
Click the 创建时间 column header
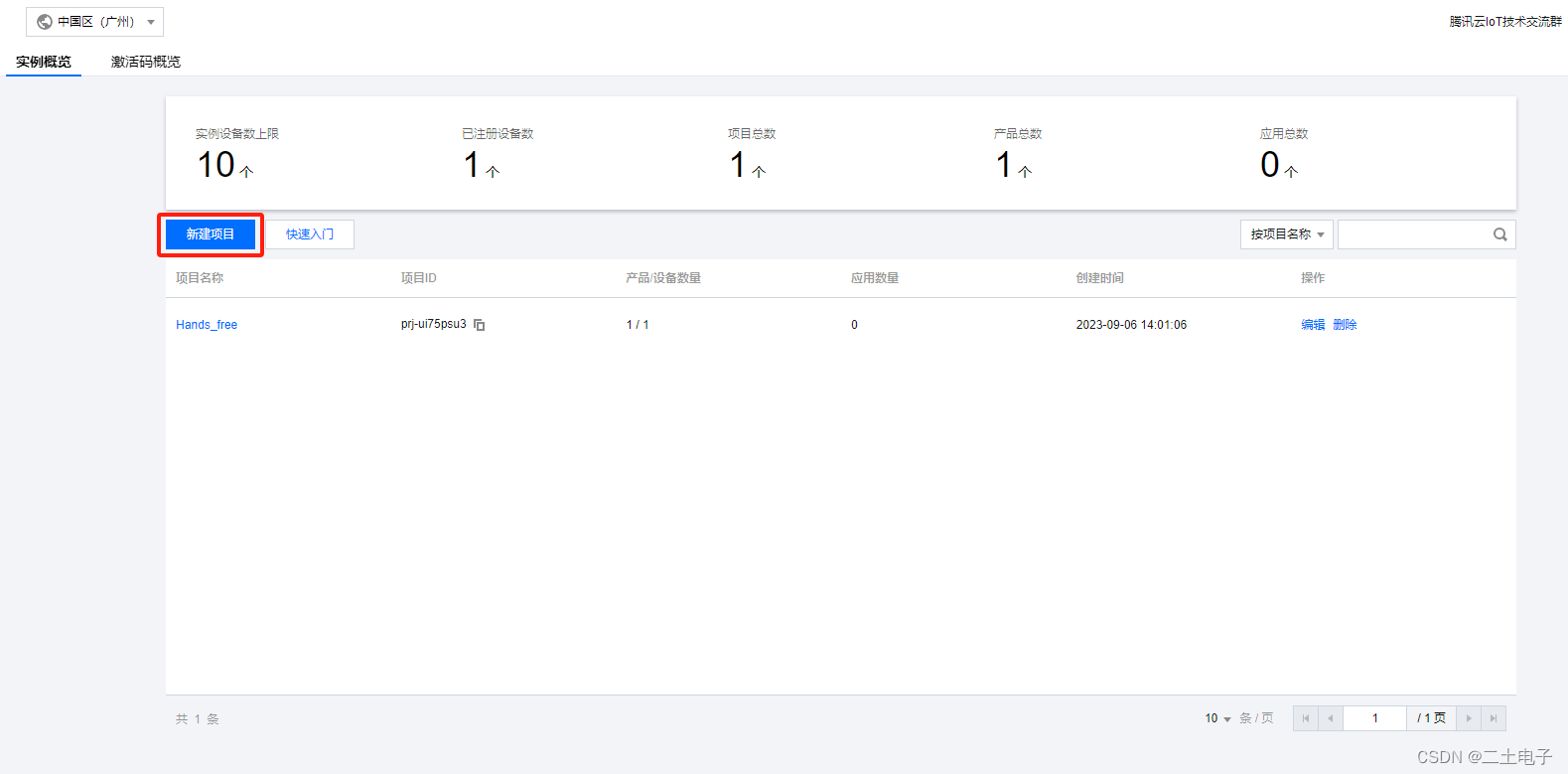tap(1100, 278)
